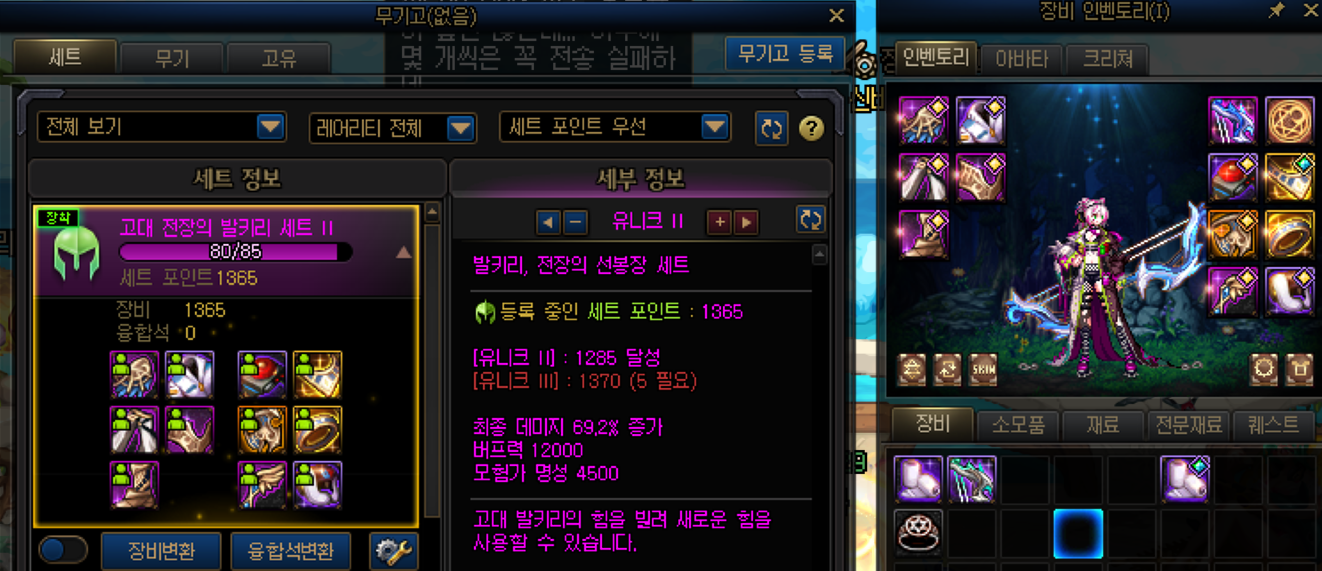Click the green helmet set icon
The width and height of the screenshot is (1322, 571).
point(77,252)
